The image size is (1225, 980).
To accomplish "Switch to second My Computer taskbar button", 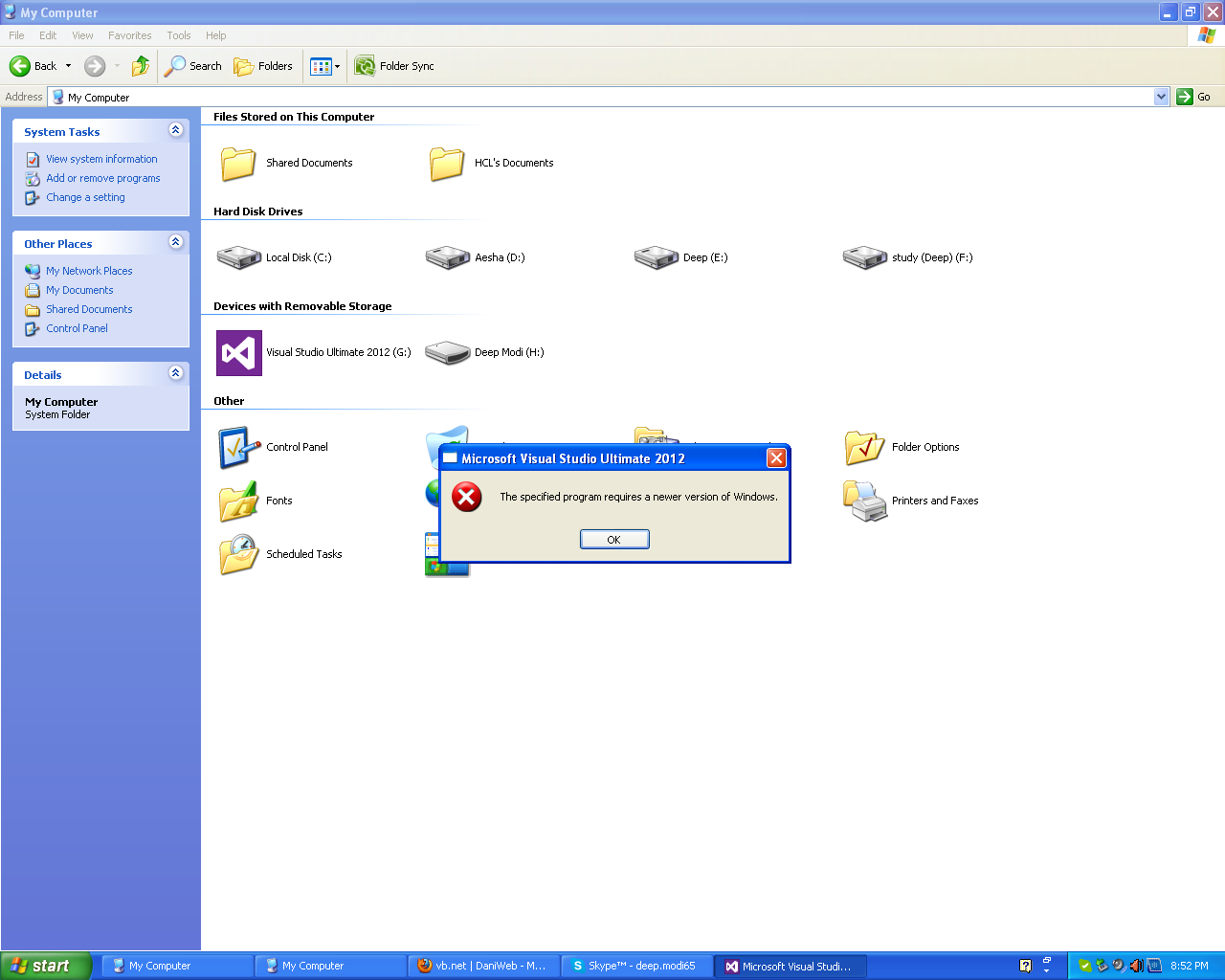I will coord(331,966).
